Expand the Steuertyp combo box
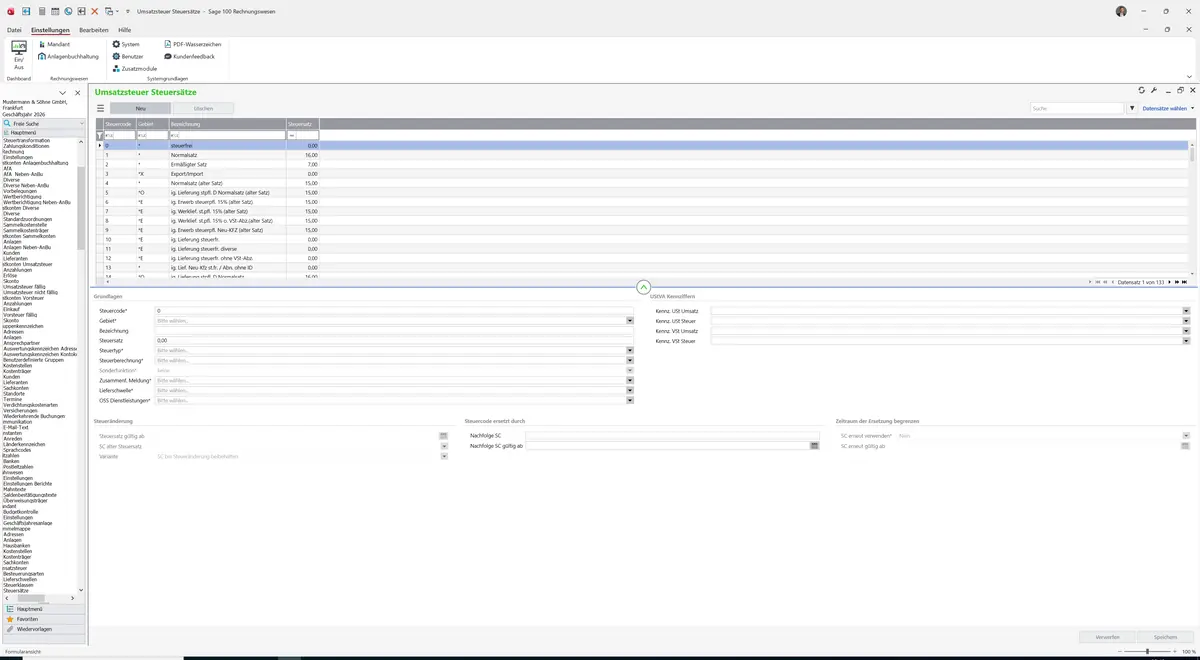 click(630, 351)
